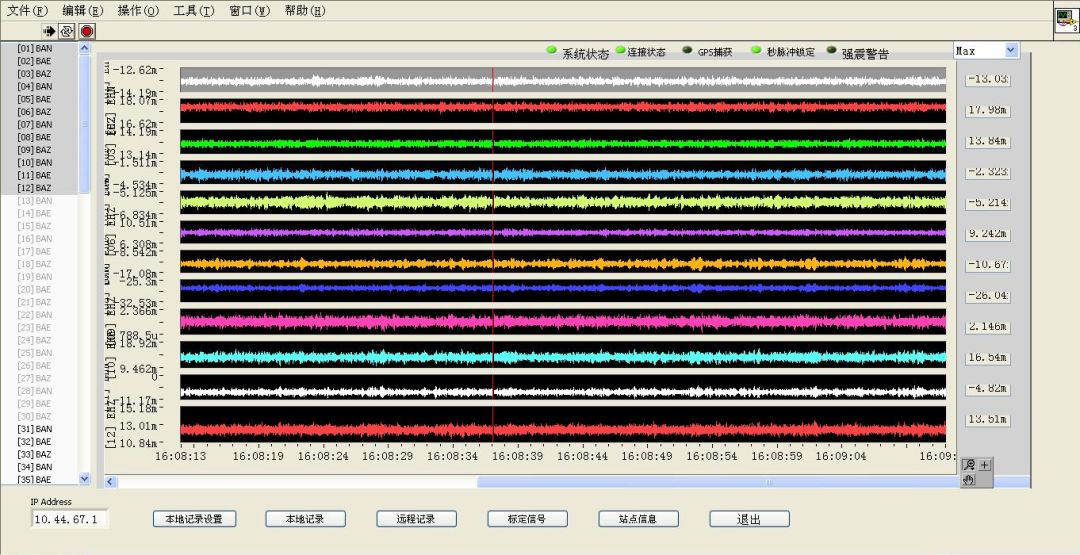Click the 本地记录 button
This screenshot has width=1080, height=555.
pos(305,519)
